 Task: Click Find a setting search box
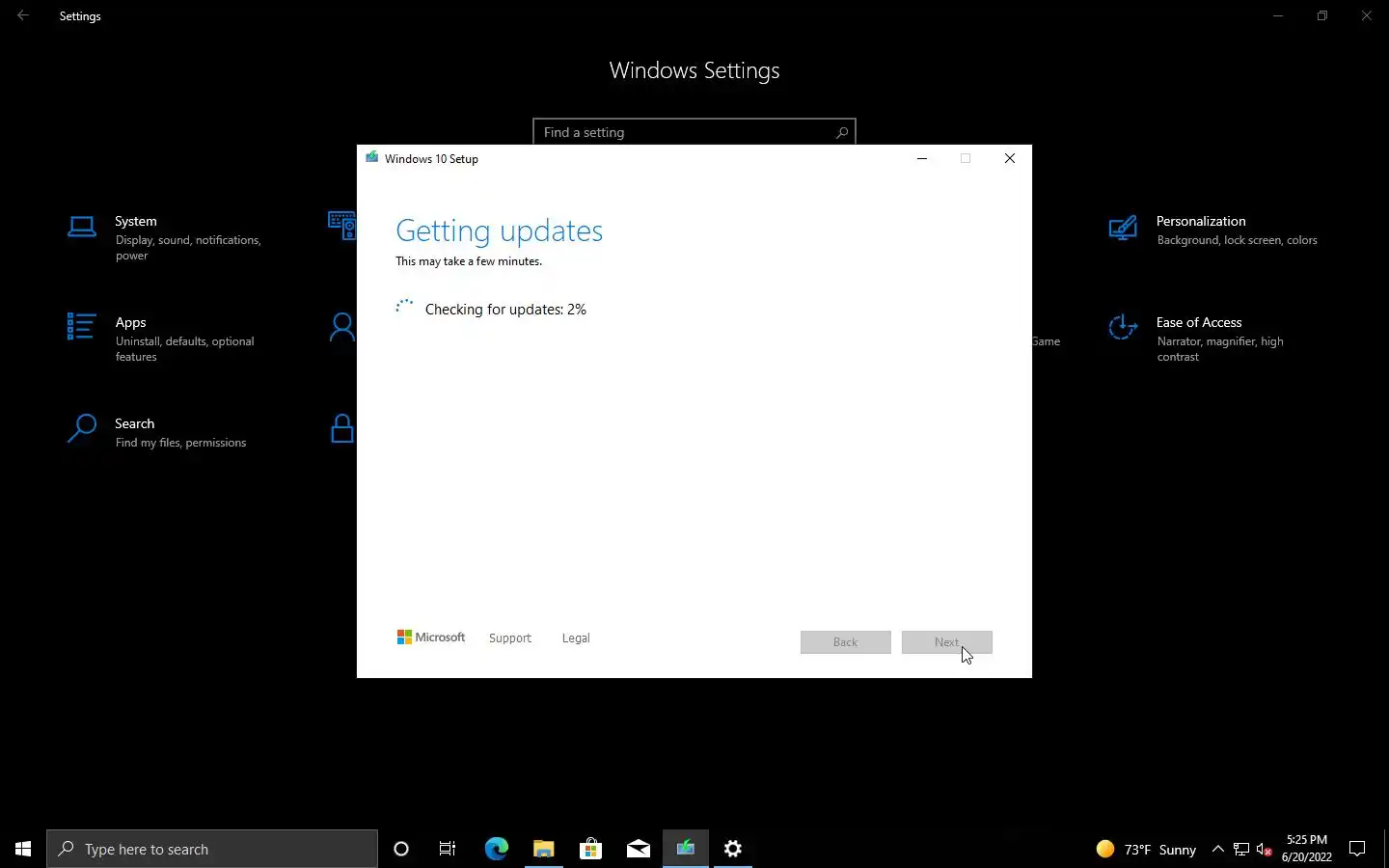click(694, 132)
